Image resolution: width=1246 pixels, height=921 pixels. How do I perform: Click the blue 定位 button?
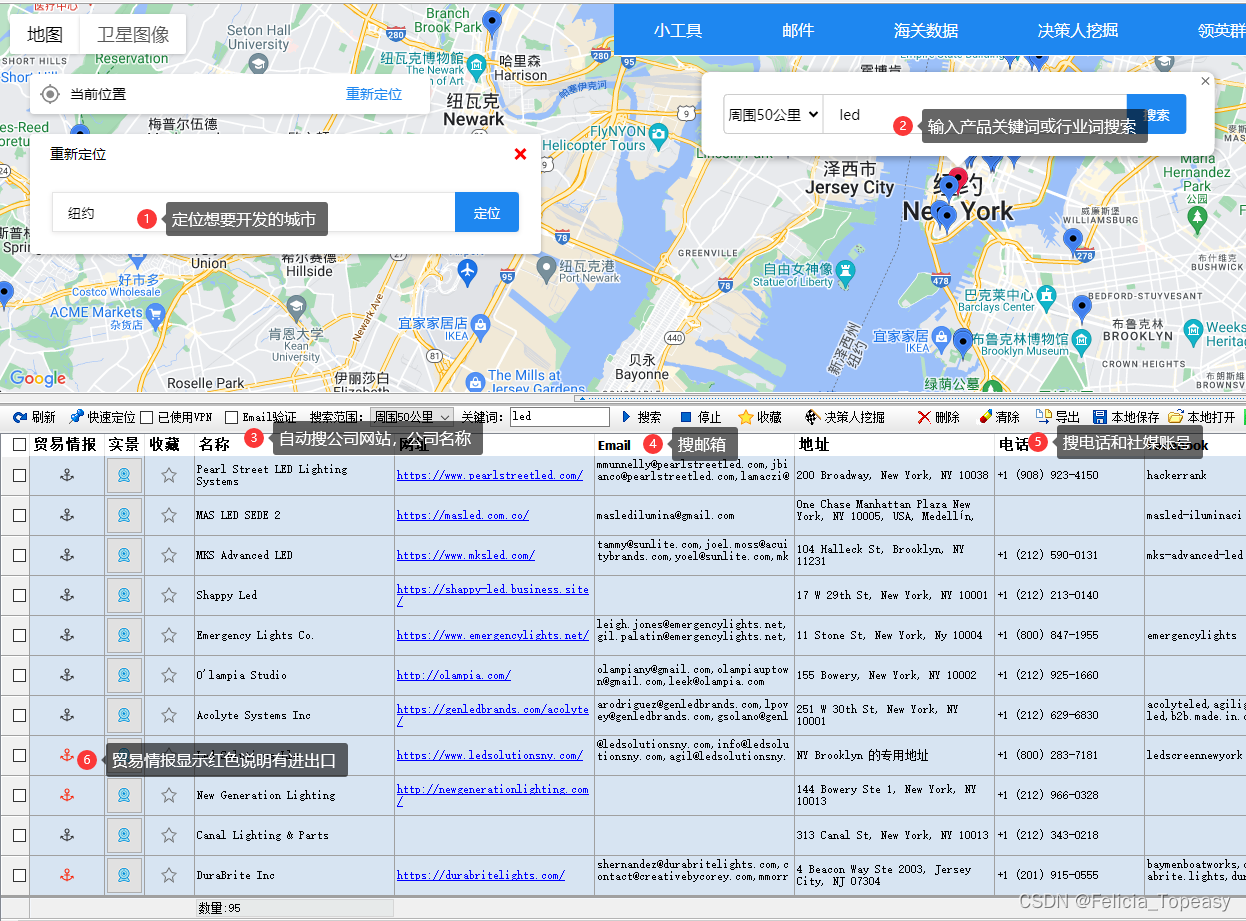[x=487, y=213]
